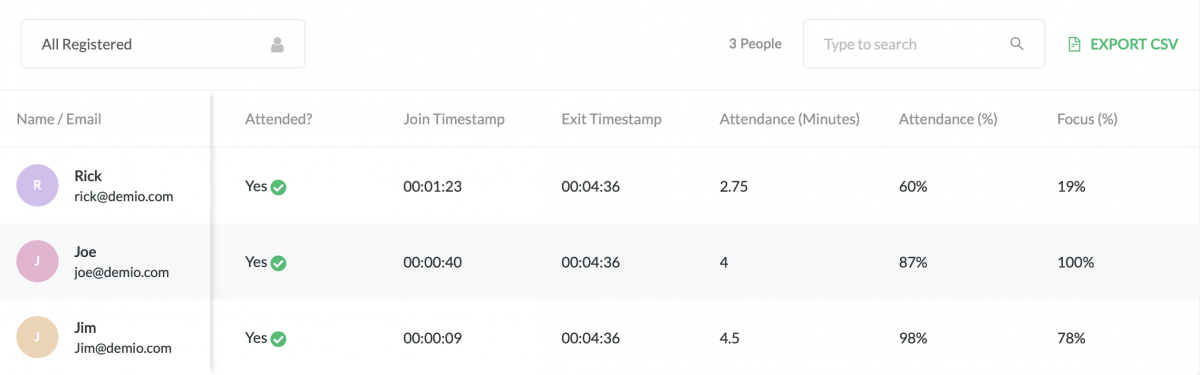Click the Type to search field
The image size is (1200, 375).
pos(924,44)
